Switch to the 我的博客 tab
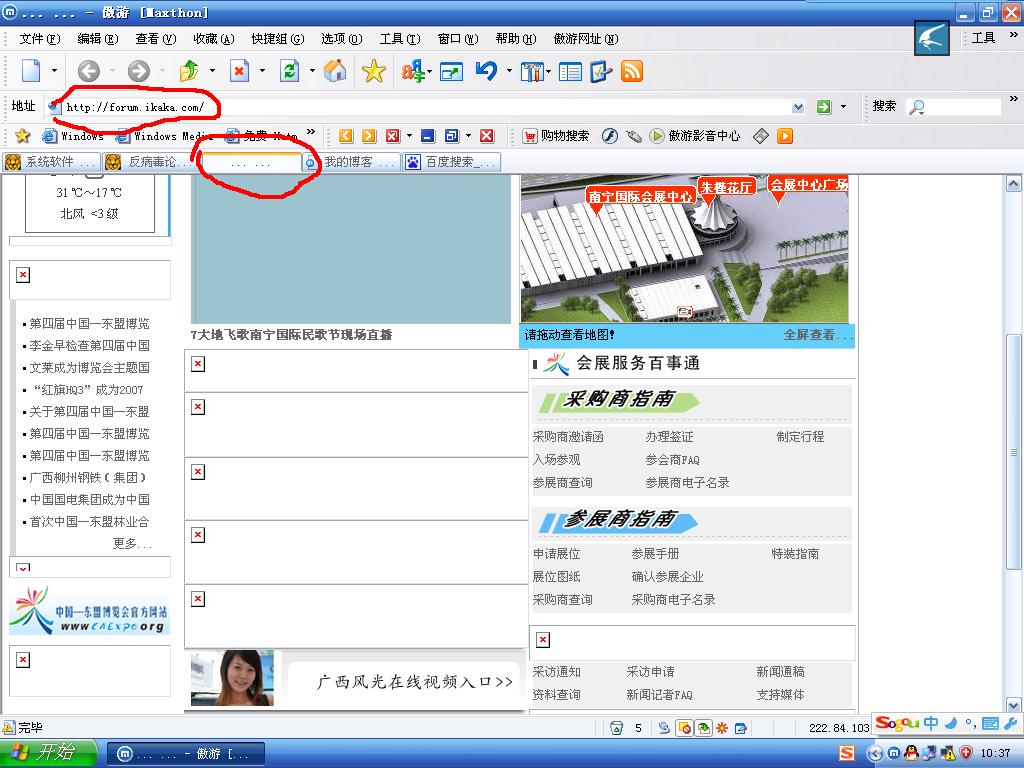This screenshot has width=1024, height=768. (351, 162)
